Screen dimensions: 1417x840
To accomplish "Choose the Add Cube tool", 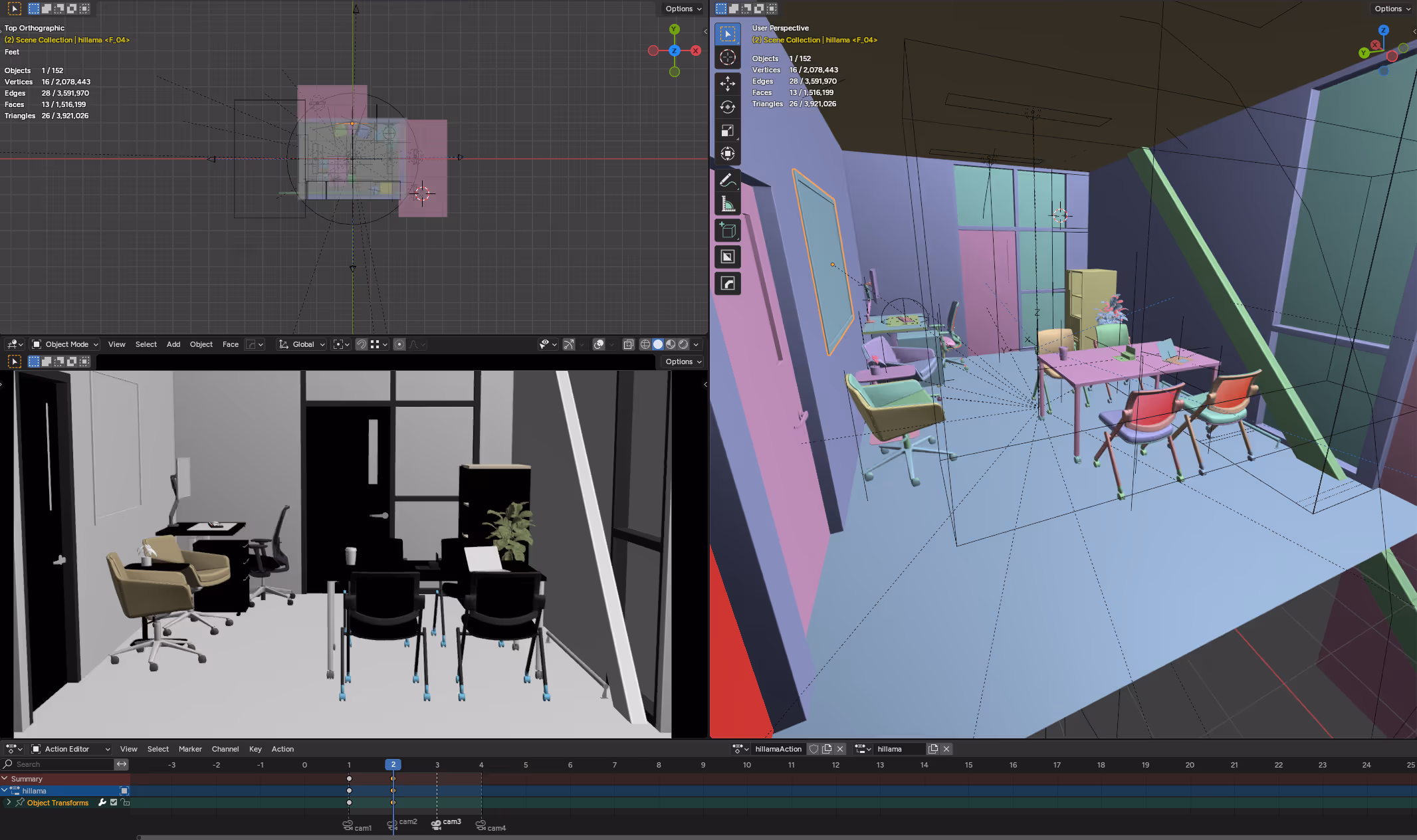I will pyautogui.click(x=728, y=231).
